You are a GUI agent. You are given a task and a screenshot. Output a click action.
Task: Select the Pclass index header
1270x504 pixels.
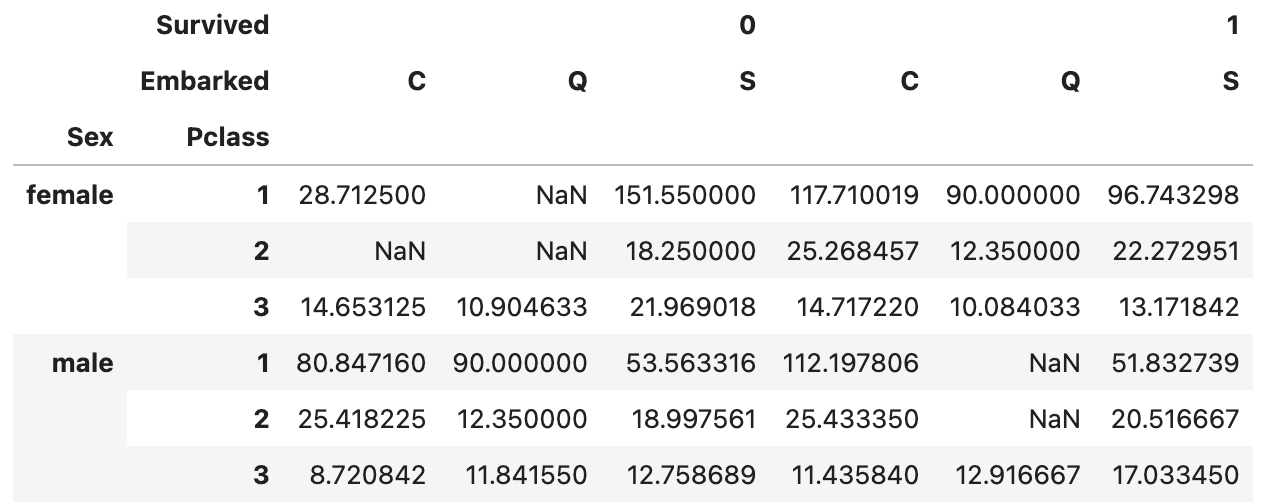pyautogui.click(x=227, y=137)
